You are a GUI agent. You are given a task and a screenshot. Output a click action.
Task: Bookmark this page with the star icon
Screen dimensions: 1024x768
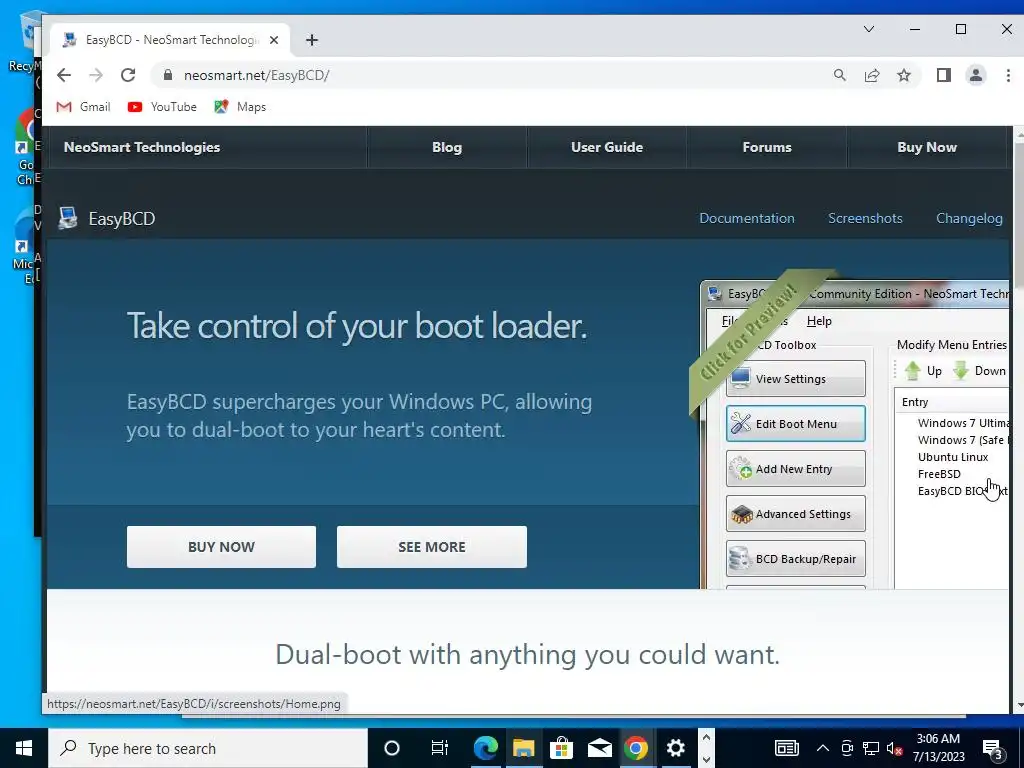[904, 75]
